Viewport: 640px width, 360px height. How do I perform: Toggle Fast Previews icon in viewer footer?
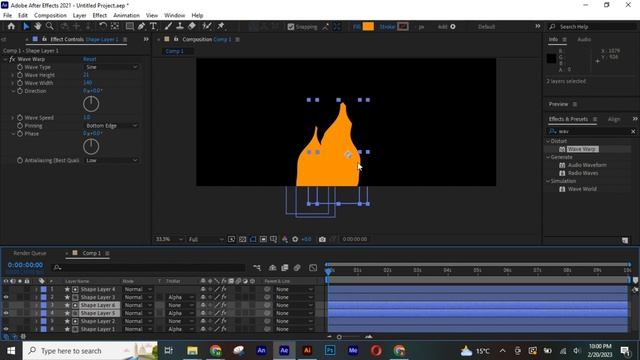tap(231, 239)
